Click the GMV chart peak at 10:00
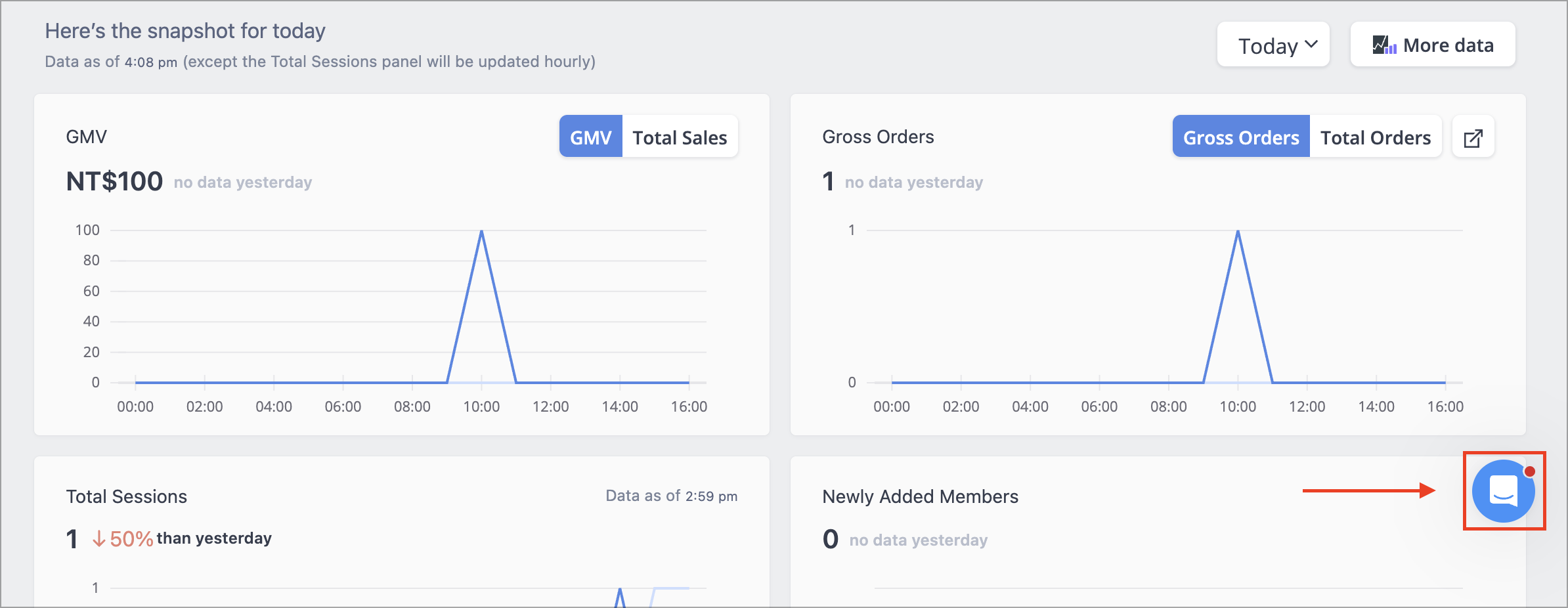 [x=481, y=231]
